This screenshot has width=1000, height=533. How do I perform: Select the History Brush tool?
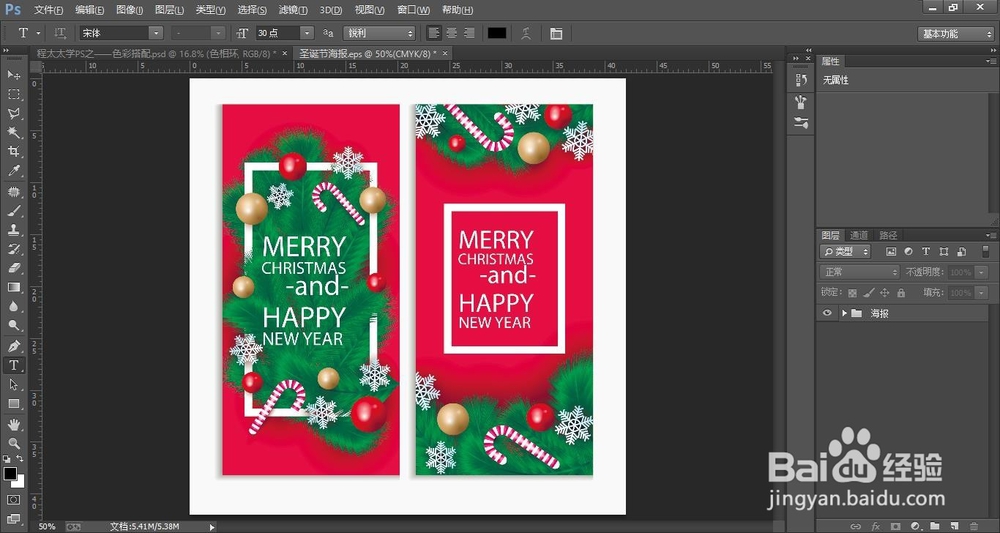[x=13, y=249]
